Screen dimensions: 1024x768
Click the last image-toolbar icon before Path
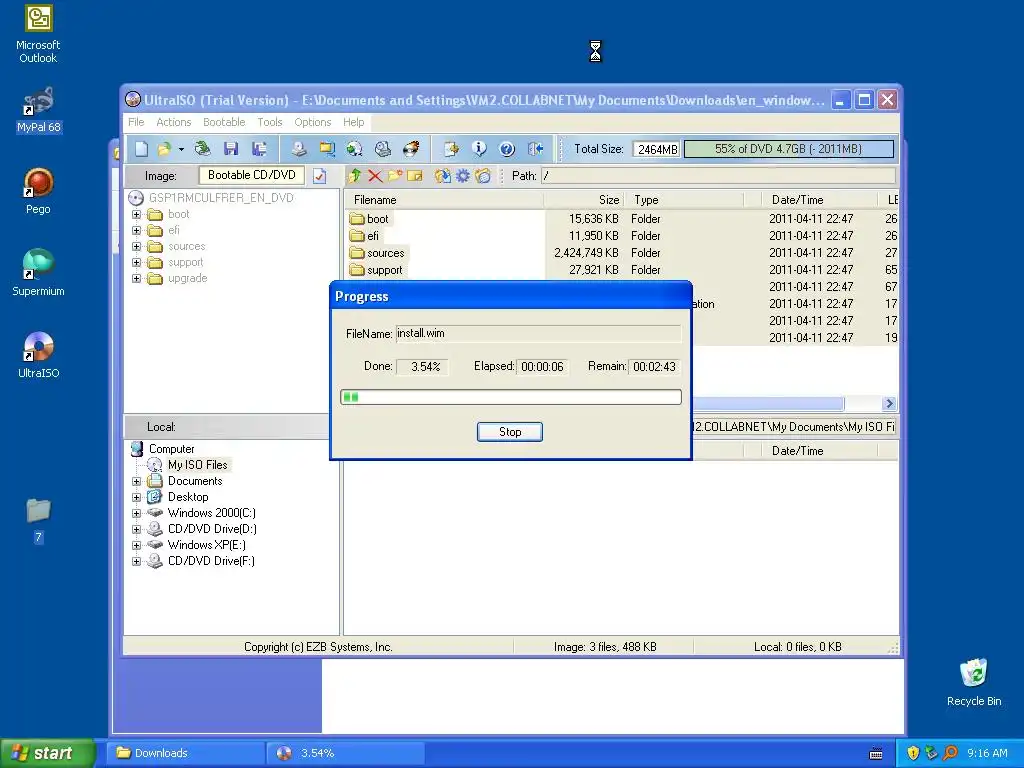[x=483, y=176]
